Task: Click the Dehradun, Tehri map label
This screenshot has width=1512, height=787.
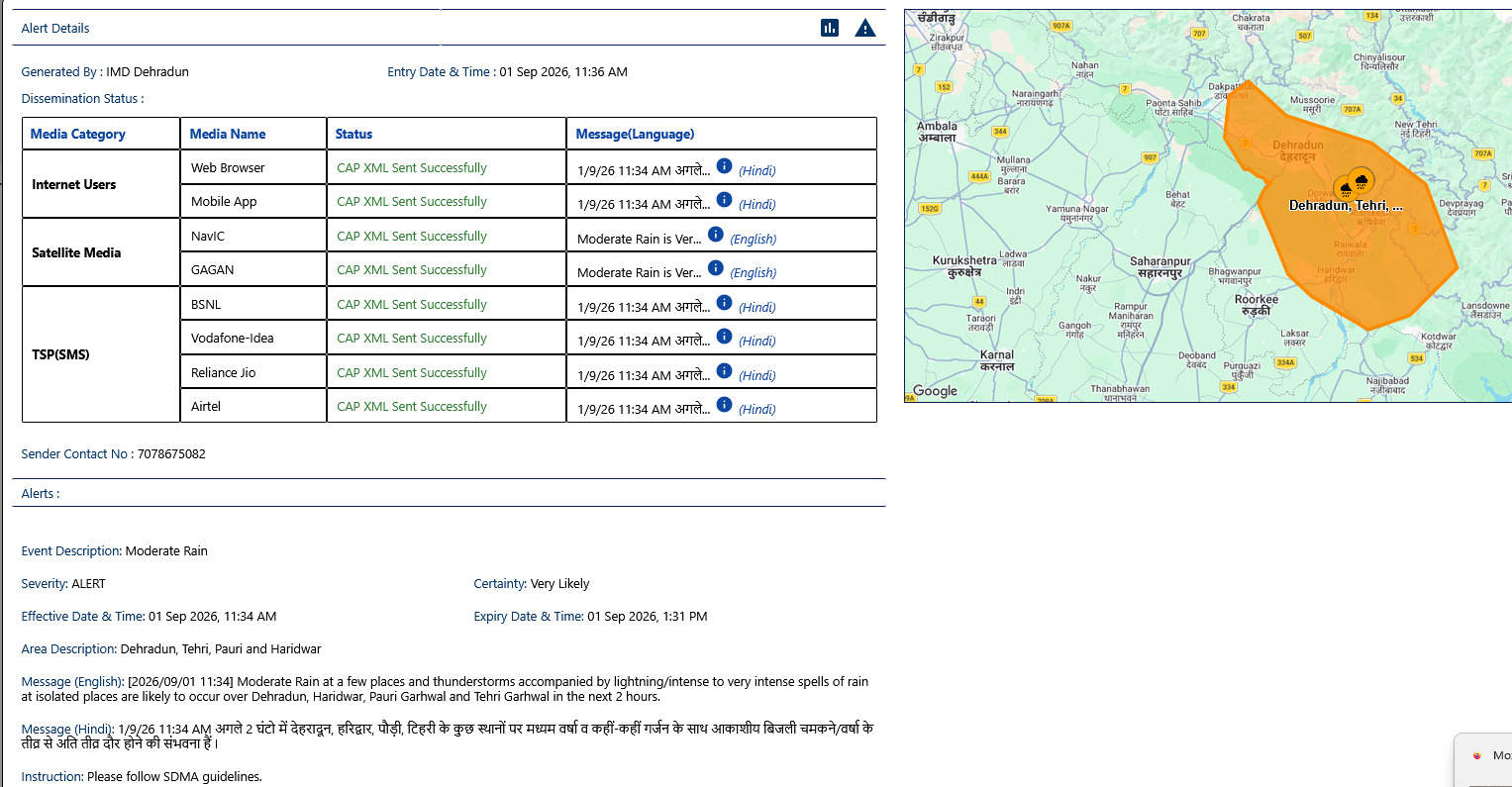Action: tap(1346, 206)
